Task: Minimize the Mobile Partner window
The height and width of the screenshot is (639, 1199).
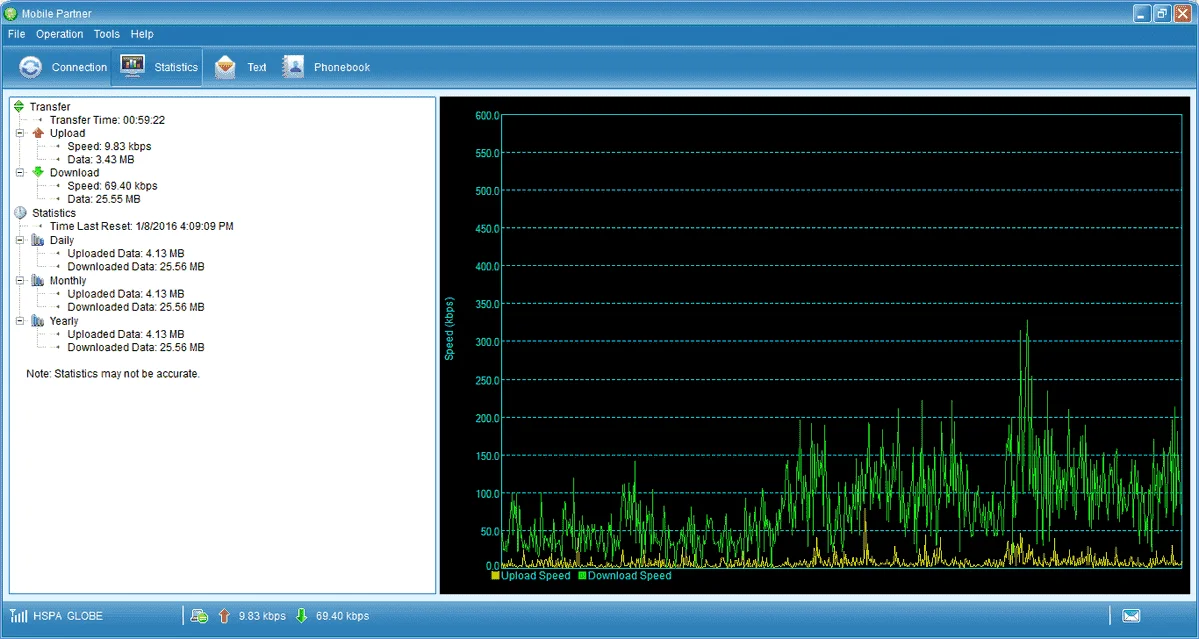Action: pos(1142,13)
